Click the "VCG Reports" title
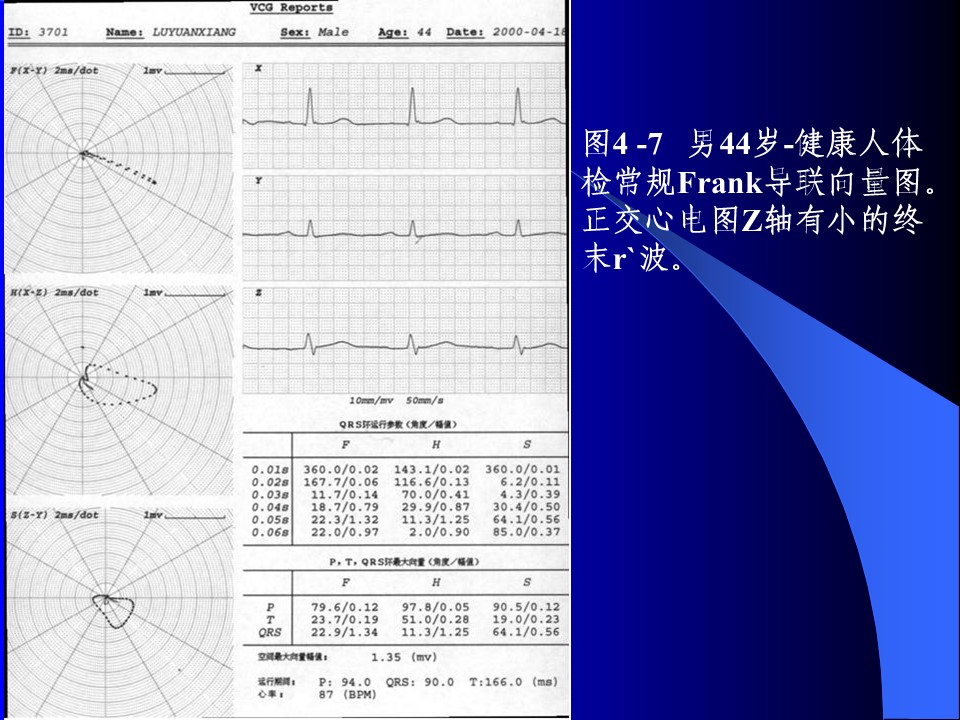Screen dimensions: 960x720 [x=291, y=7]
